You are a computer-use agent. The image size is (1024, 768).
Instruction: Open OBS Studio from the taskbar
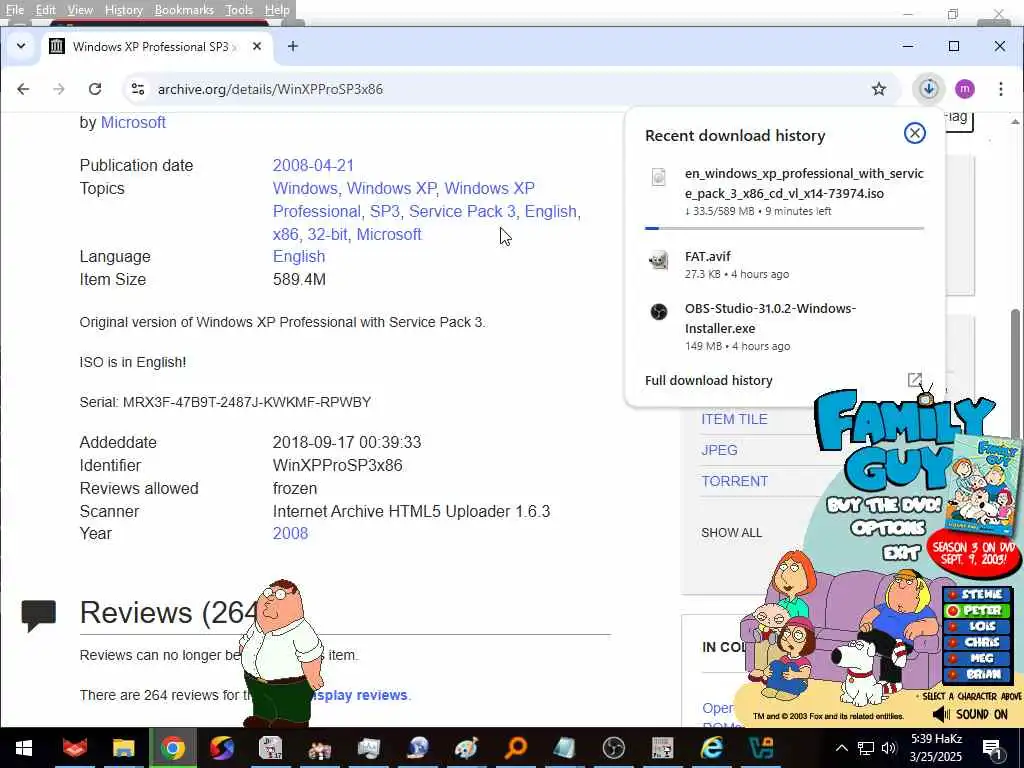point(613,748)
